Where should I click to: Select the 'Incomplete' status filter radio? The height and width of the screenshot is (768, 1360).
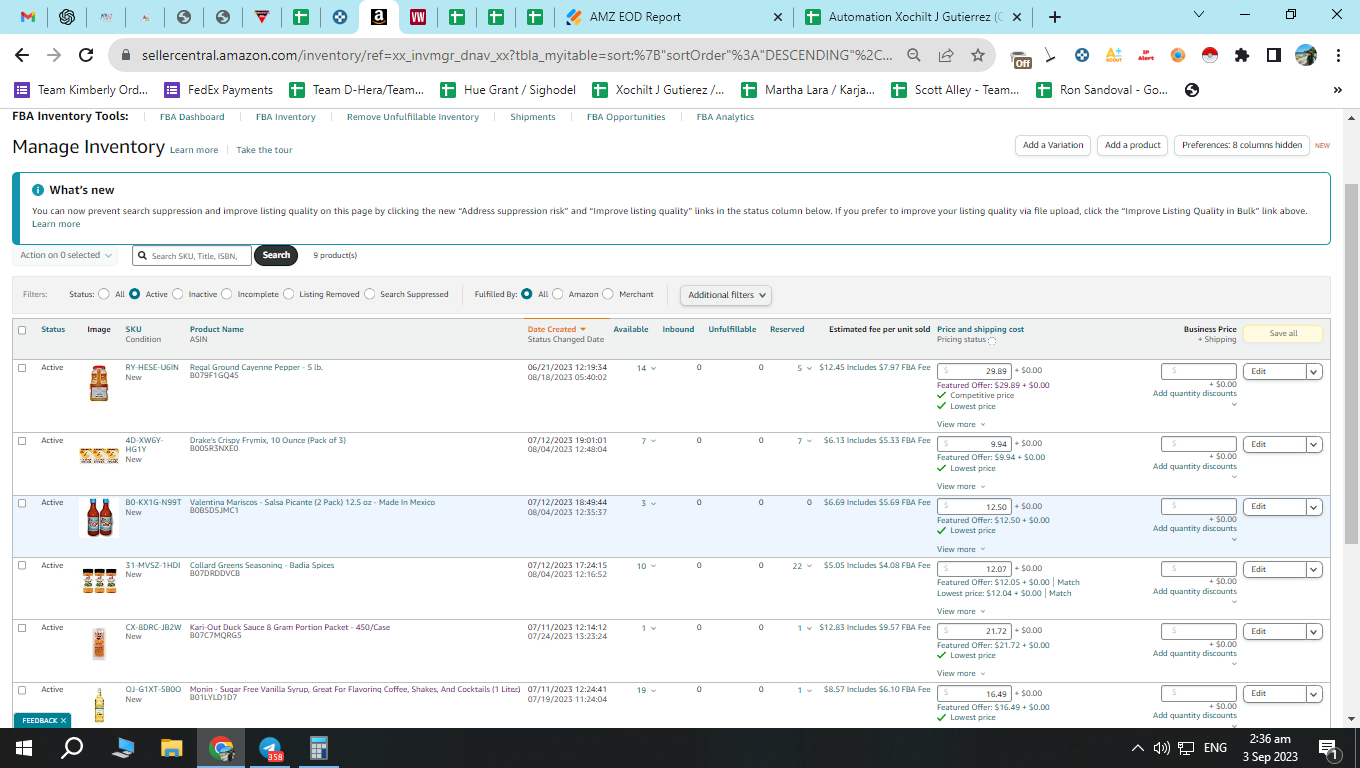click(227, 294)
